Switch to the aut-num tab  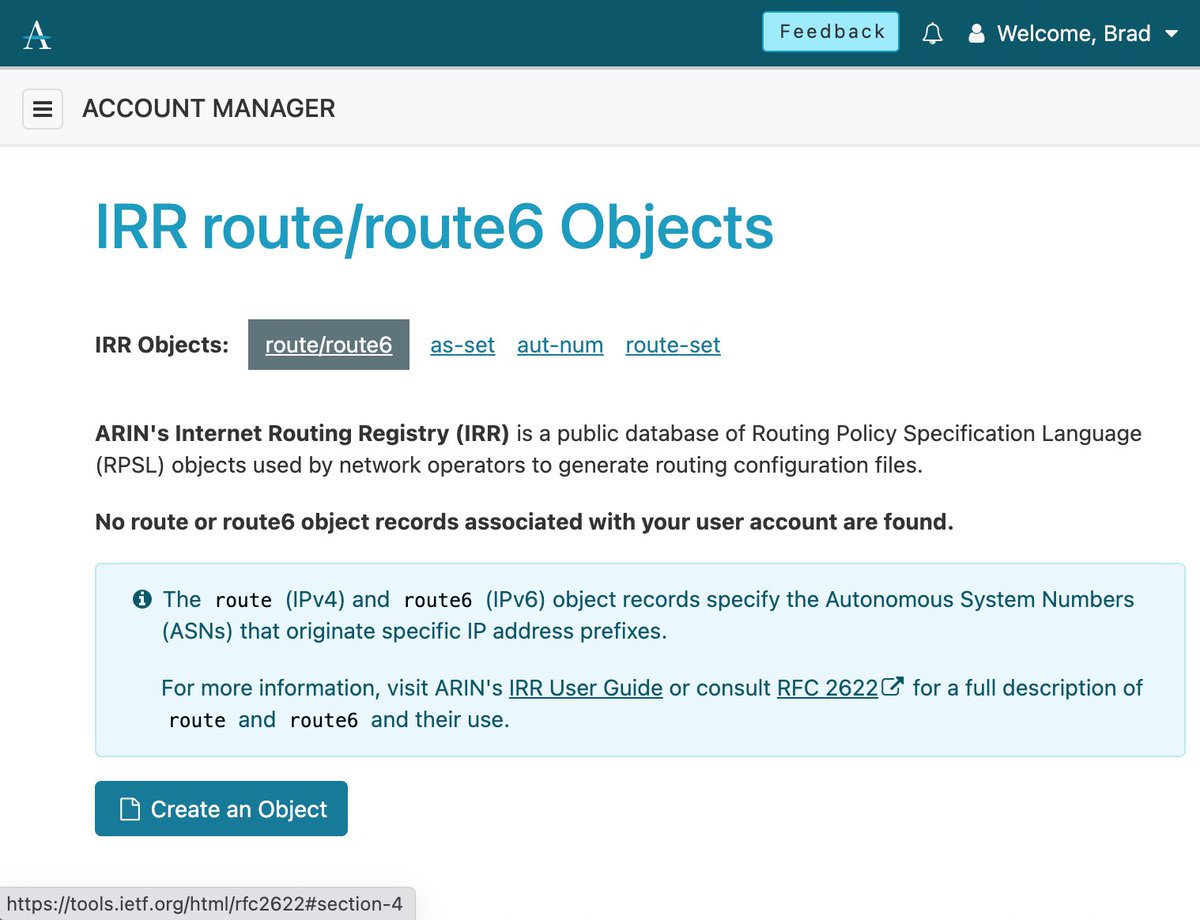click(x=560, y=345)
